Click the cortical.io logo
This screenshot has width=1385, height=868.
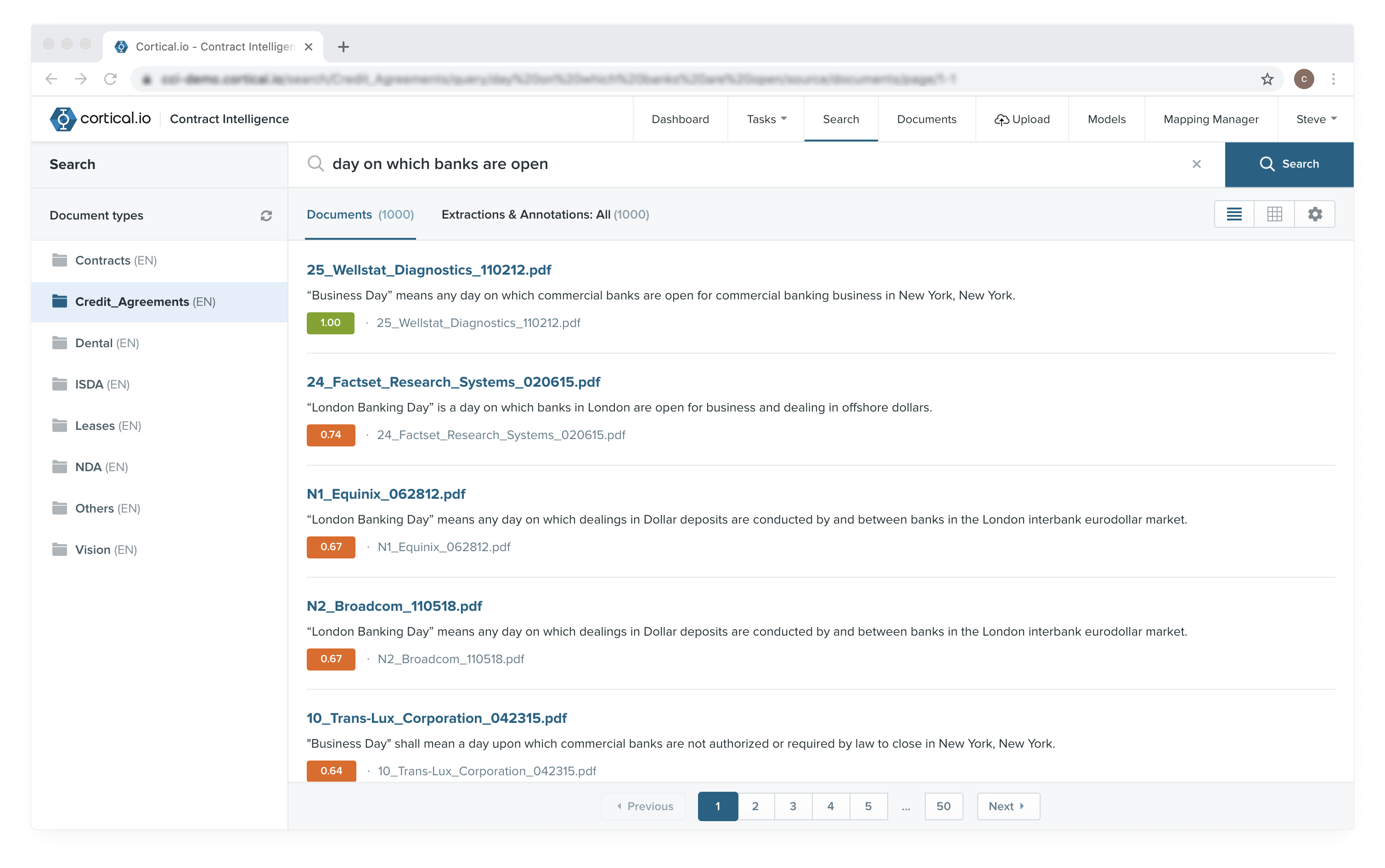click(x=101, y=119)
